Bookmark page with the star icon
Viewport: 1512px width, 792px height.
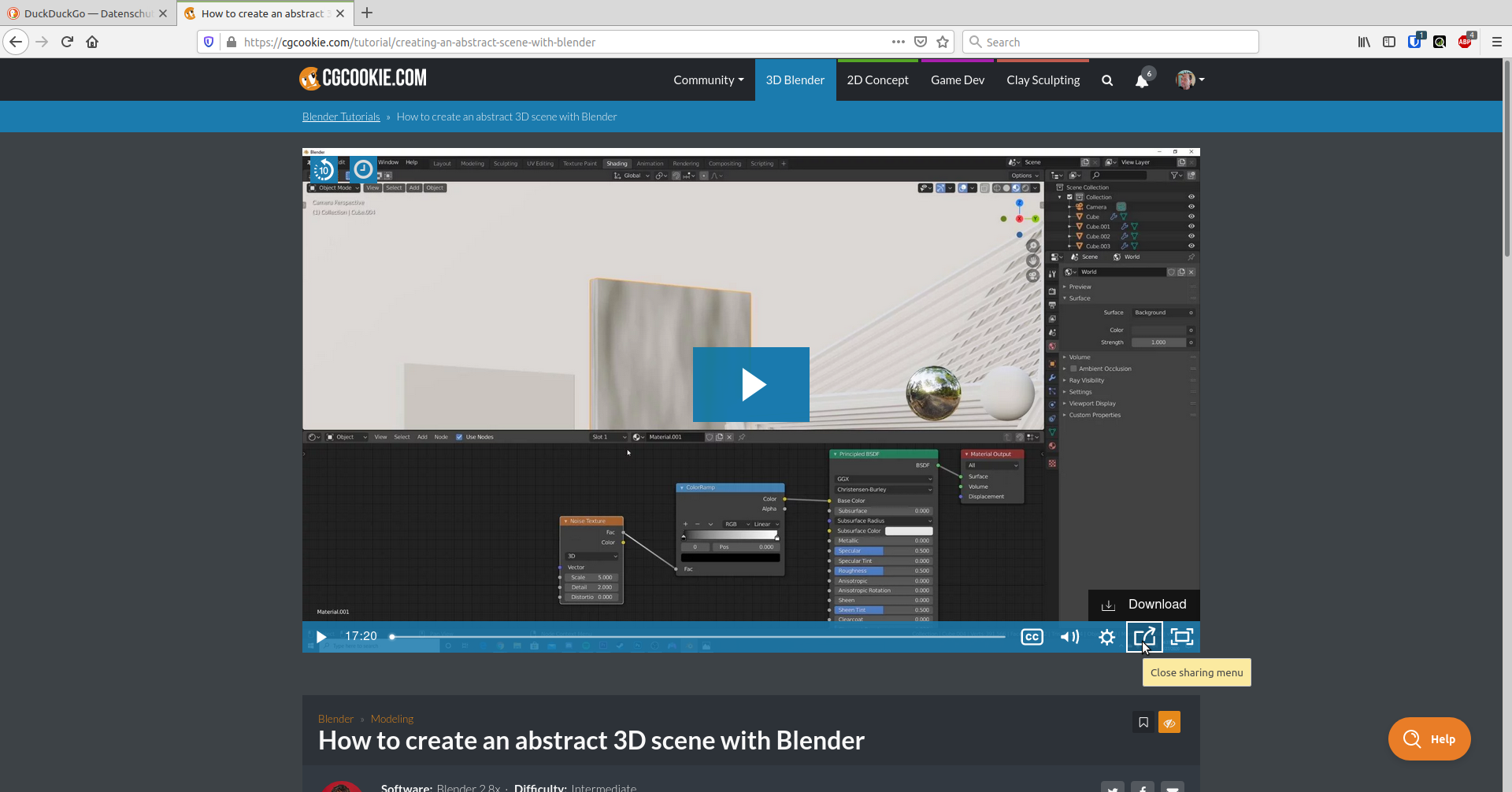click(943, 42)
